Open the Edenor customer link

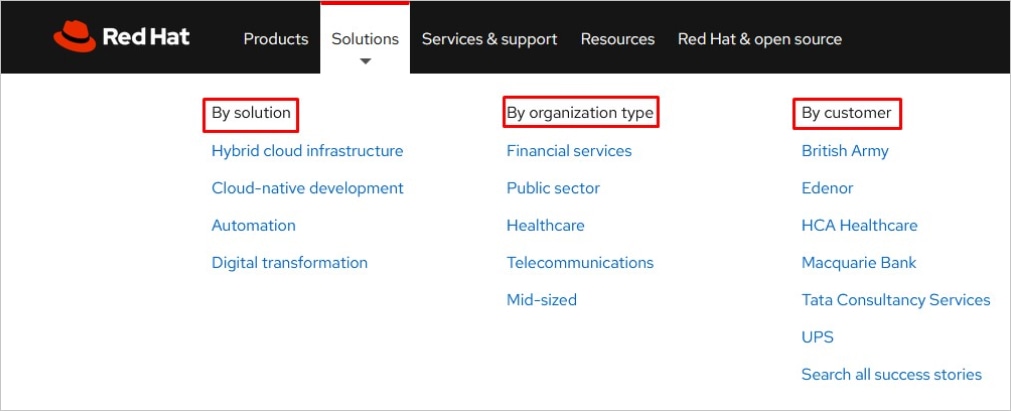[827, 188]
